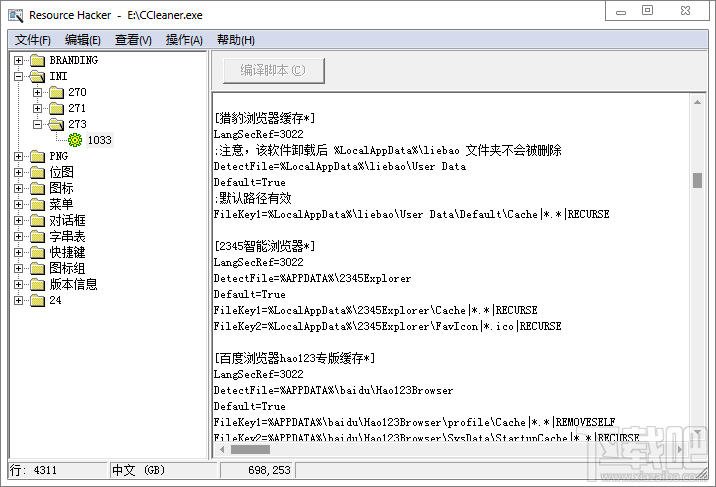This screenshot has width=716, height=487.
Task: Click the 位图 folder icon
Action: pos(37,173)
